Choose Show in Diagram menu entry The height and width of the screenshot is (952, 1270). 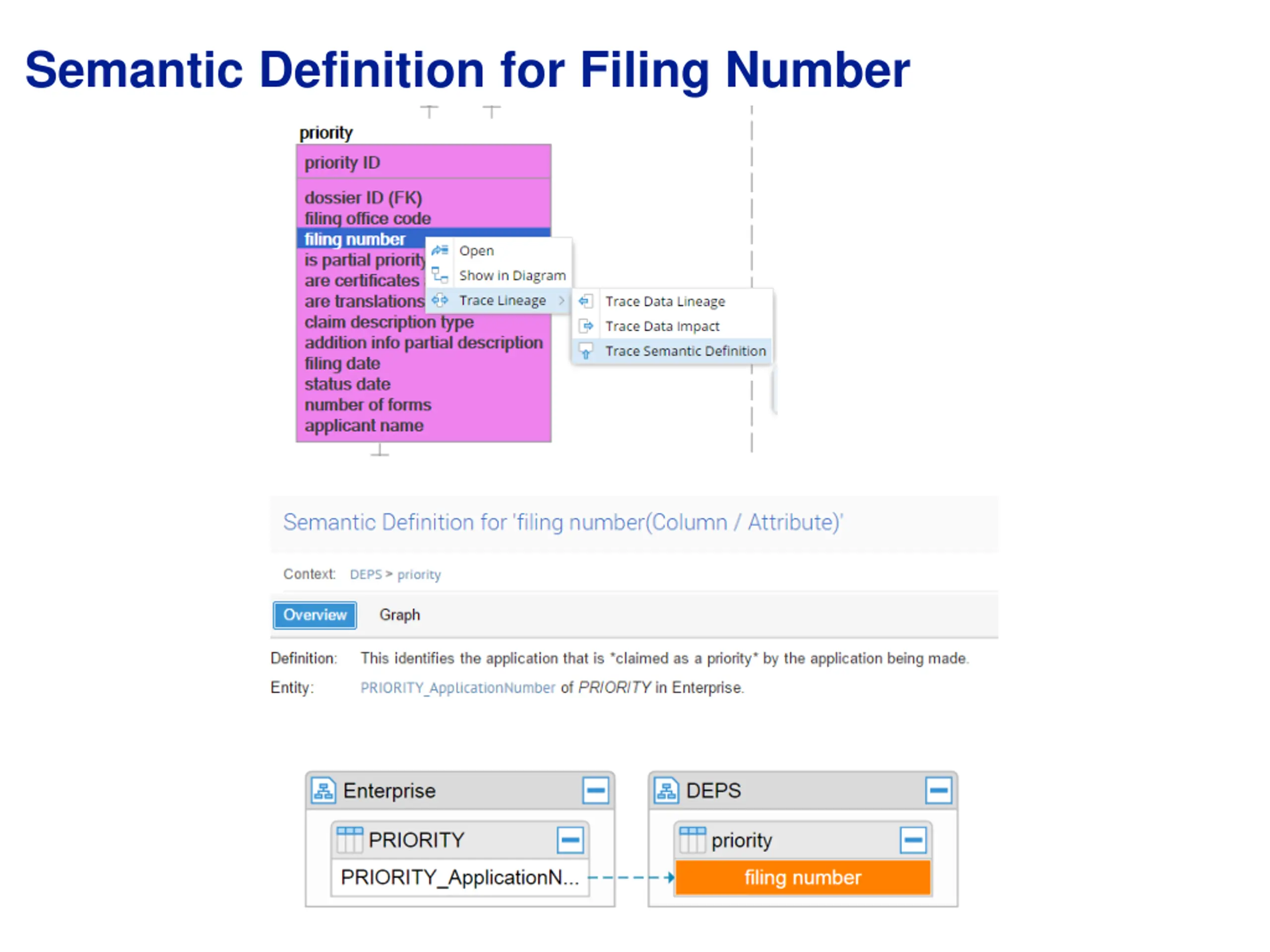499,276
